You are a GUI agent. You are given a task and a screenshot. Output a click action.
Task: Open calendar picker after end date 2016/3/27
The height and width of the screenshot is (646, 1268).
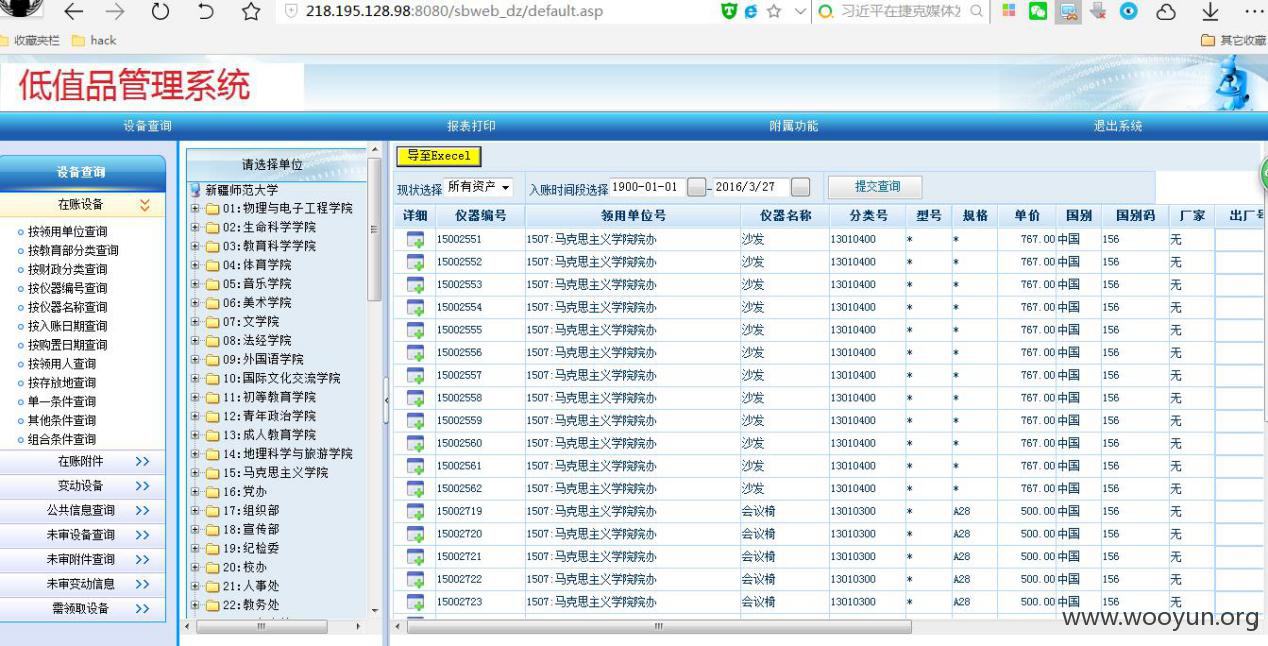click(801, 187)
